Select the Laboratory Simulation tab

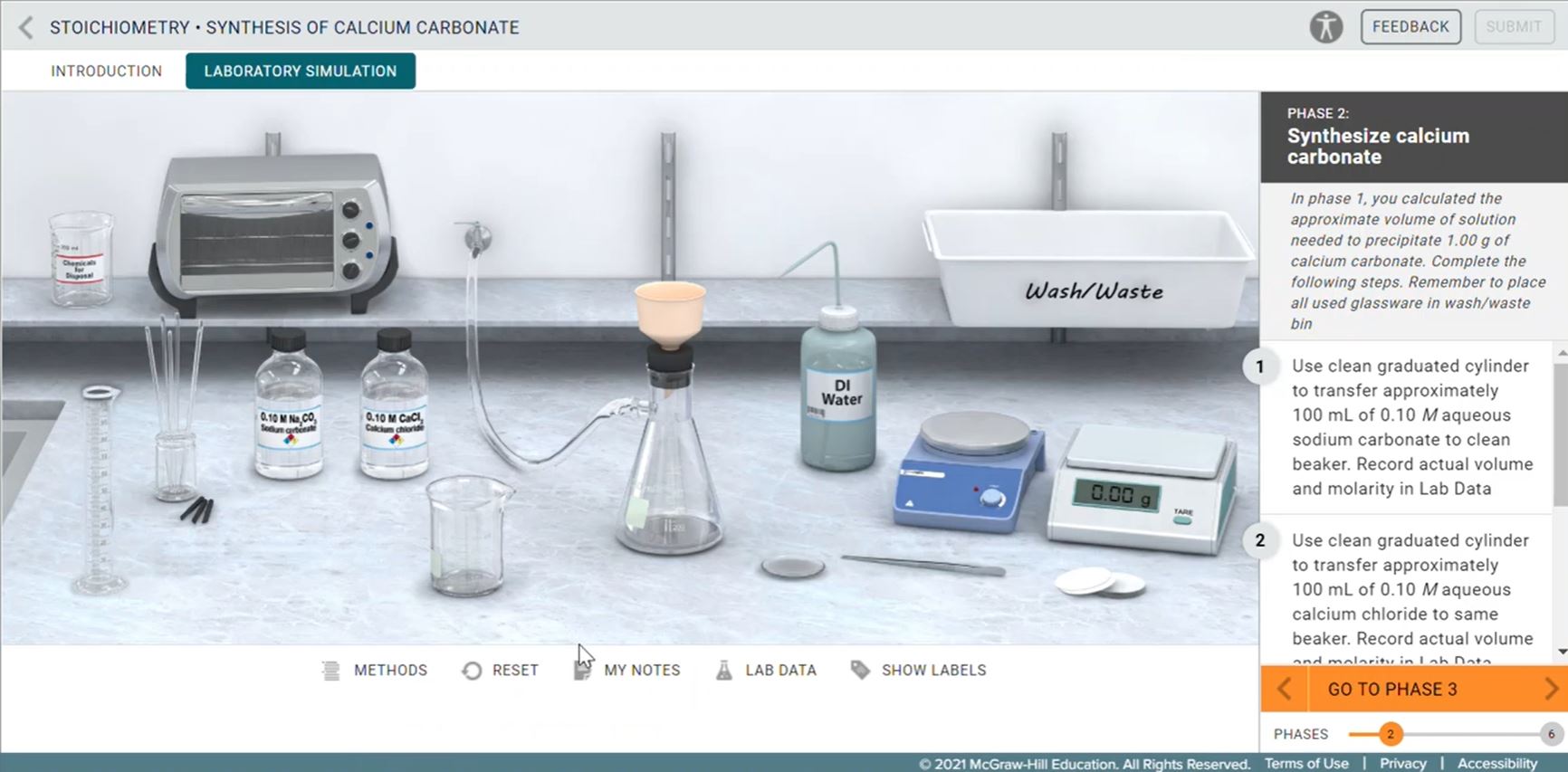tap(300, 71)
